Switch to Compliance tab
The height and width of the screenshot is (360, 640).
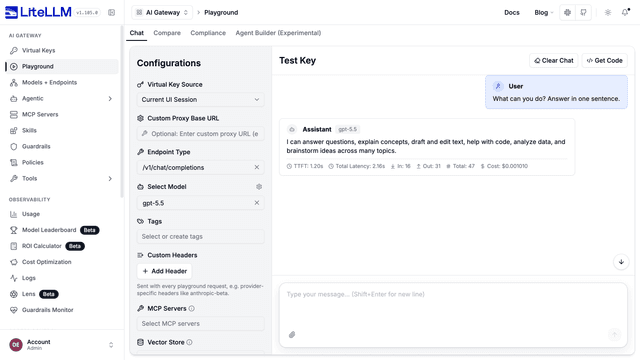click(208, 33)
